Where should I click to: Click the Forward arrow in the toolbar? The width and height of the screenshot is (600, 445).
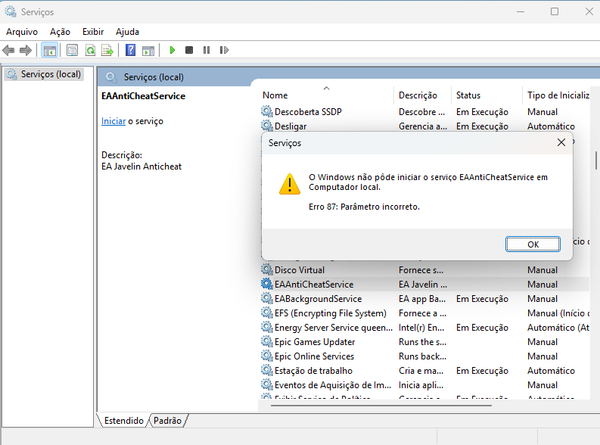click(25, 50)
